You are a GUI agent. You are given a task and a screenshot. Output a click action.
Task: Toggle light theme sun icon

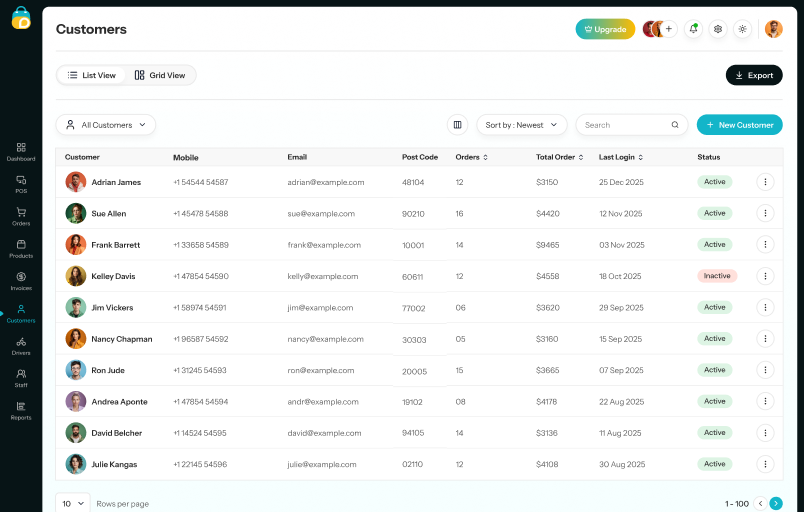tap(742, 29)
